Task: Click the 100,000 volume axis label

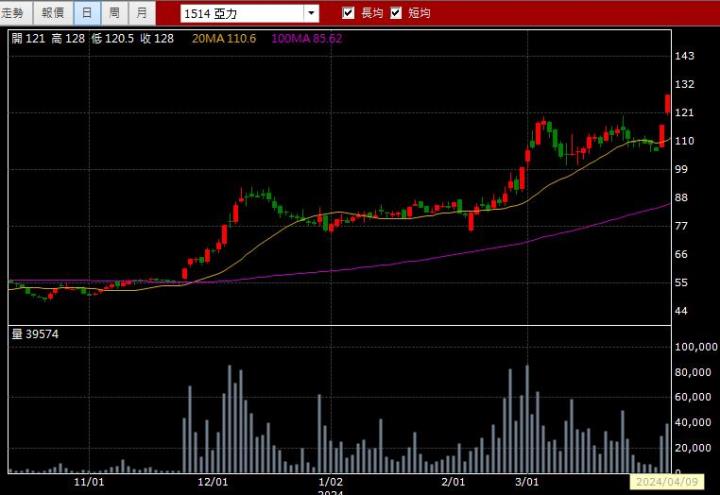Action: [696, 347]
